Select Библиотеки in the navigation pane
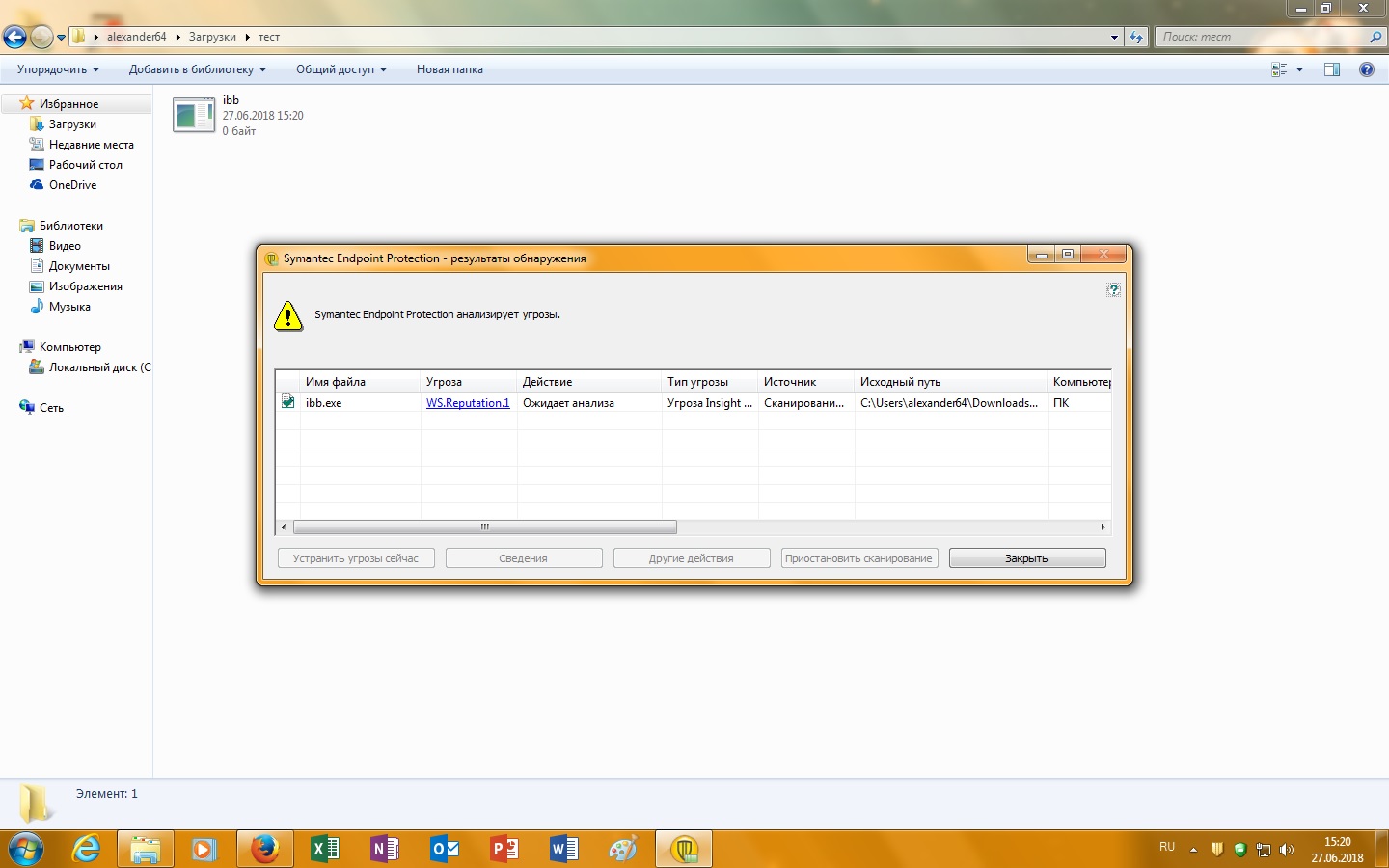Image resolution: width=1389 pixels, height=868 pixels. pos(70,226)
